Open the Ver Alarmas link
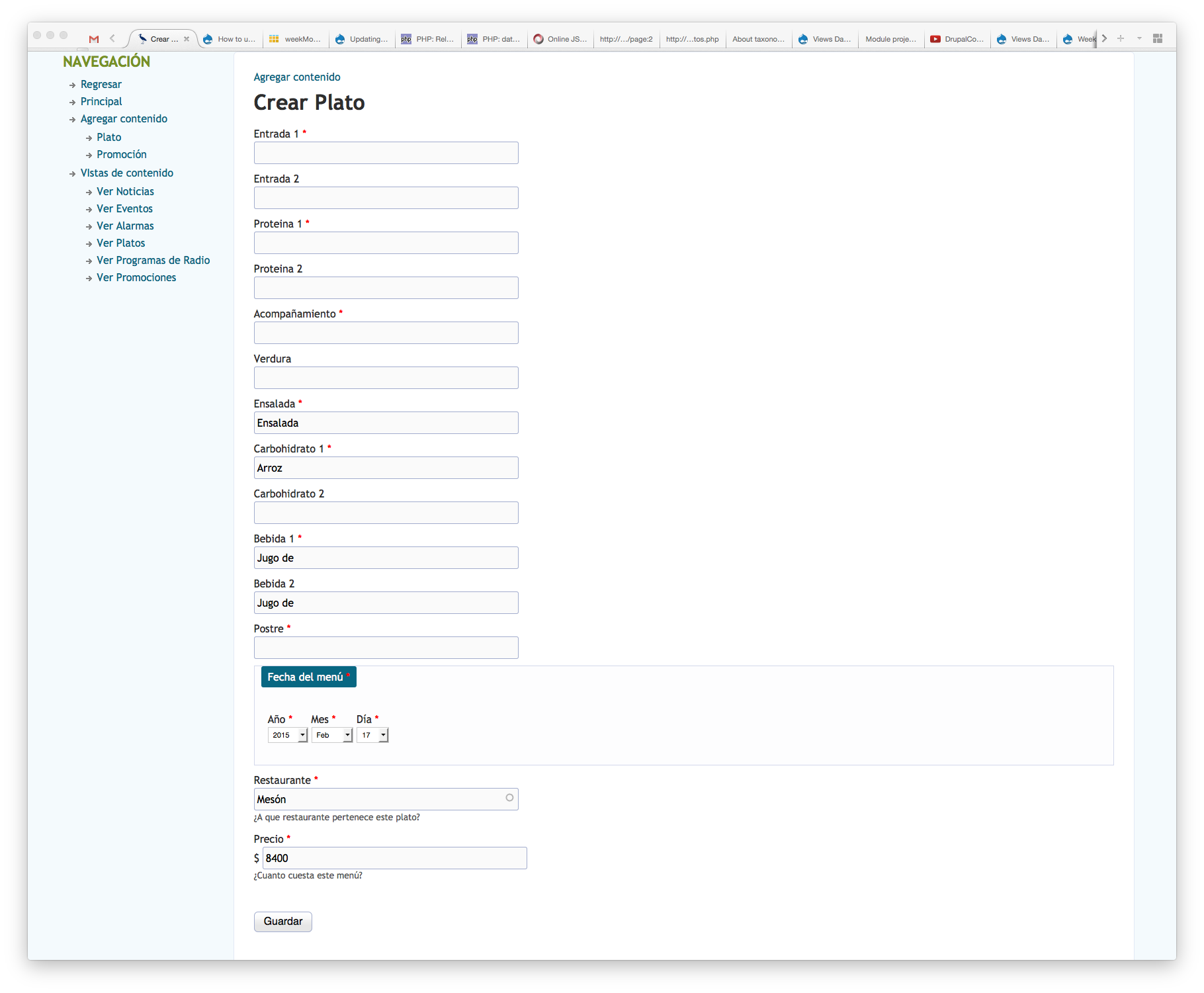 (x=125, y=226)
